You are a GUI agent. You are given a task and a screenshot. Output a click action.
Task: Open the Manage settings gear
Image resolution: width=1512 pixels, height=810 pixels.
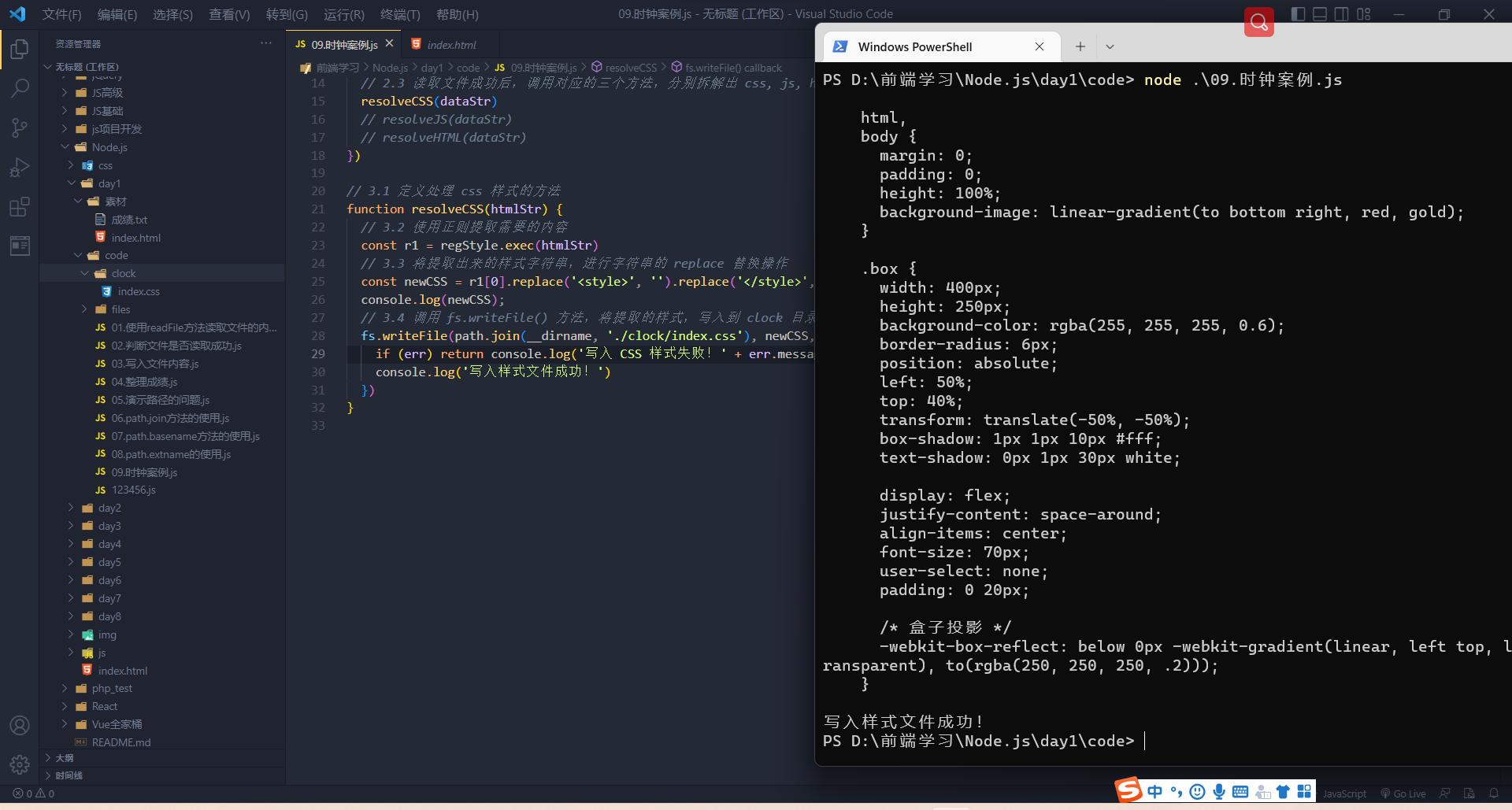click(19, 764)
